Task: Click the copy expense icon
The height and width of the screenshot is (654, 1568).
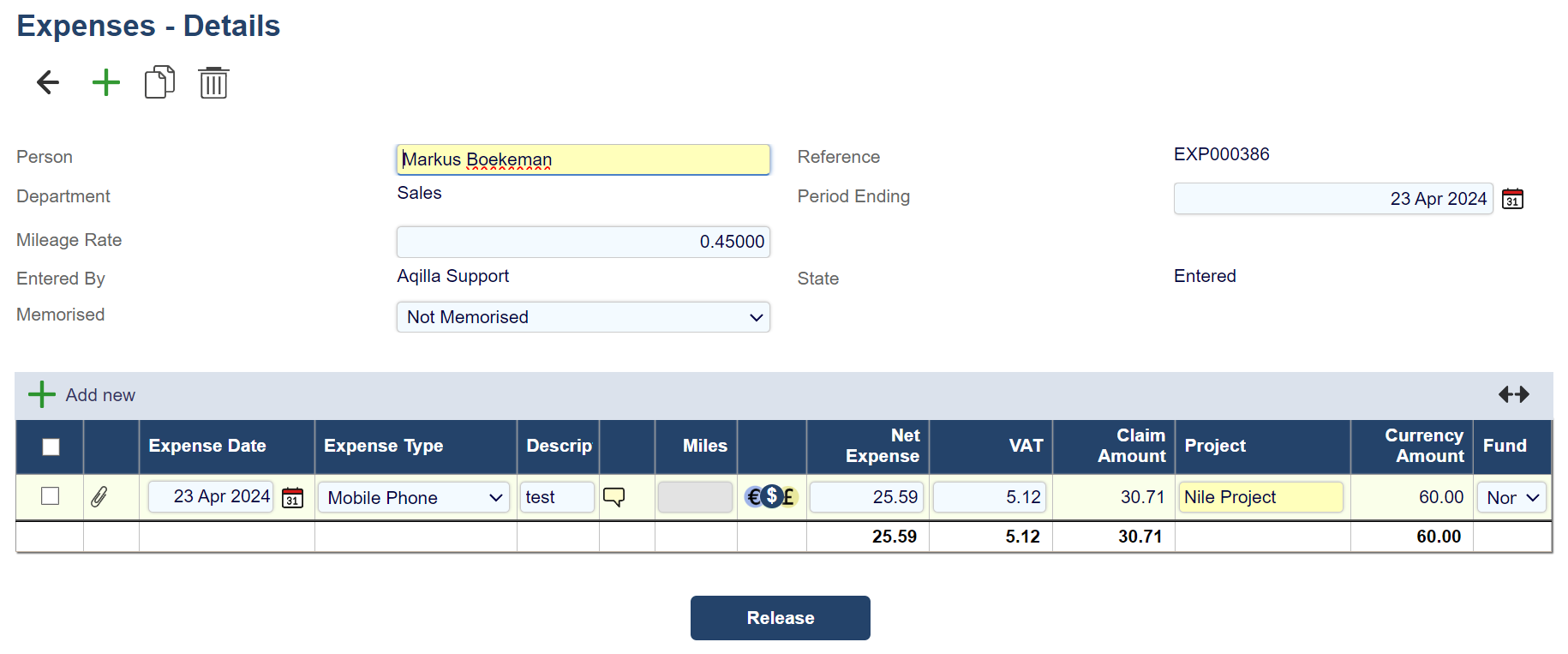Action: pyautogui.click(x=159, y=83)
